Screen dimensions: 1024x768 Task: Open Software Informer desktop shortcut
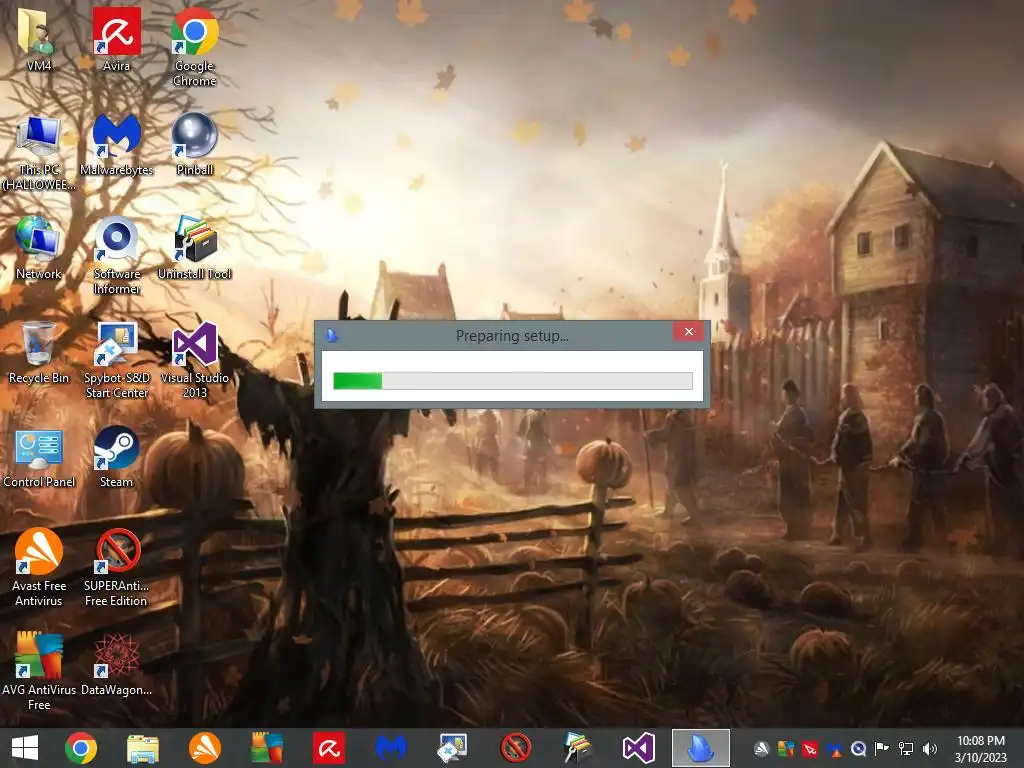tap(116, 255)
